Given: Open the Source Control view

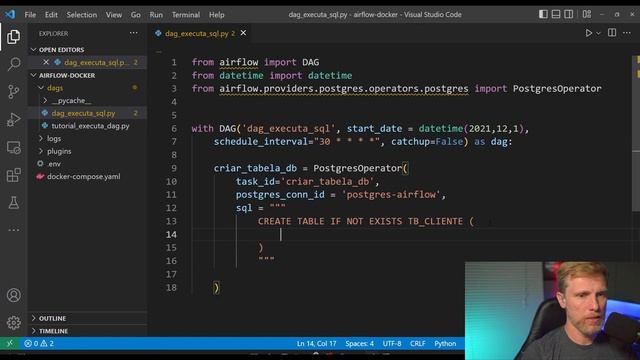Looking at the screenshot, I should (x=13, y=91).
